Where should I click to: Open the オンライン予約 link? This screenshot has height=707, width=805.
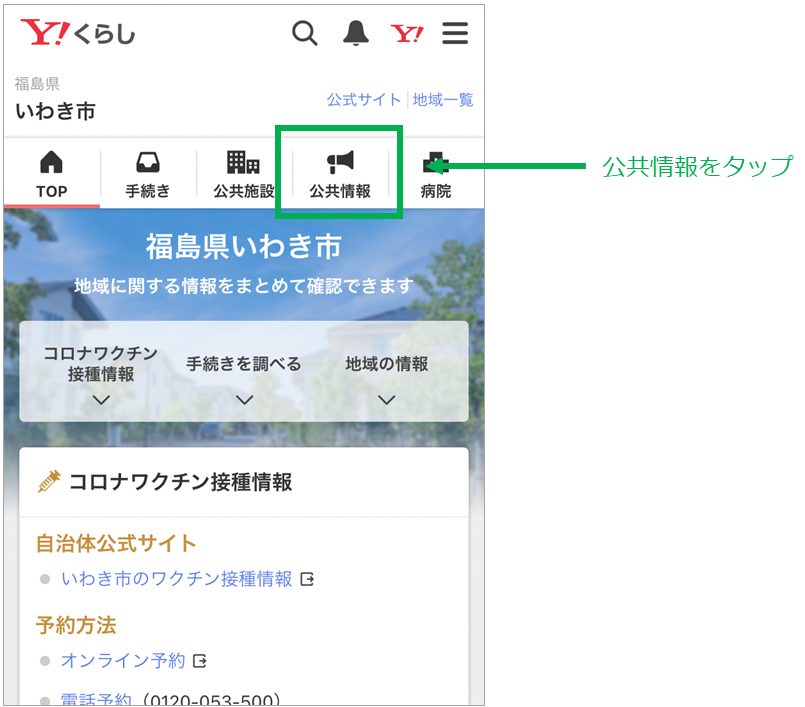[x=123, y=661]
